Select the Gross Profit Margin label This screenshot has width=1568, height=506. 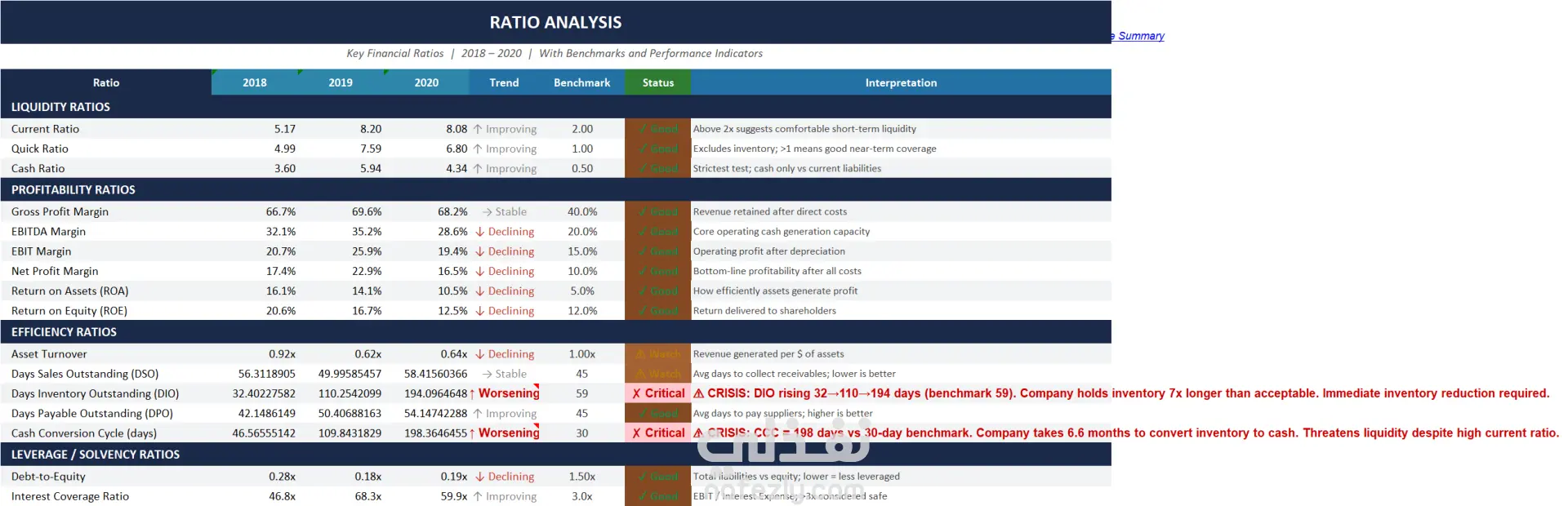tap(60, 211)
